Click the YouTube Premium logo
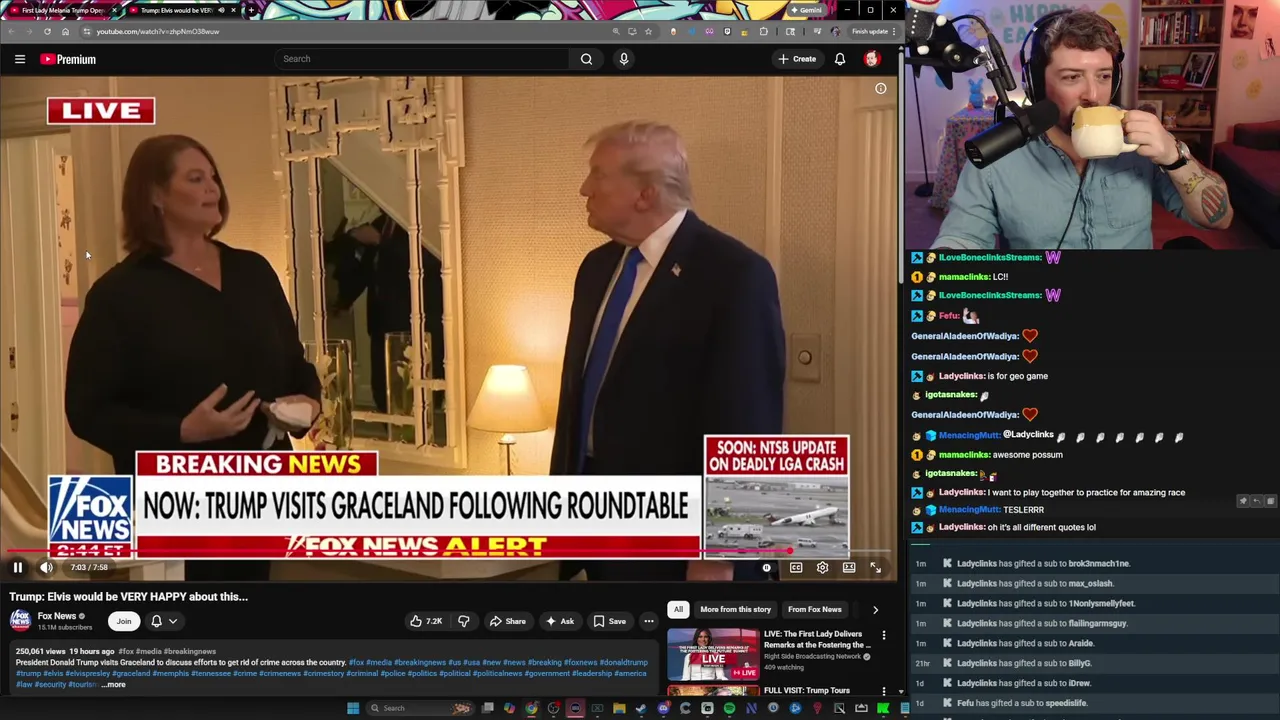The height and width of the screenshot is (720, 1280). click(x=68, y=59)
